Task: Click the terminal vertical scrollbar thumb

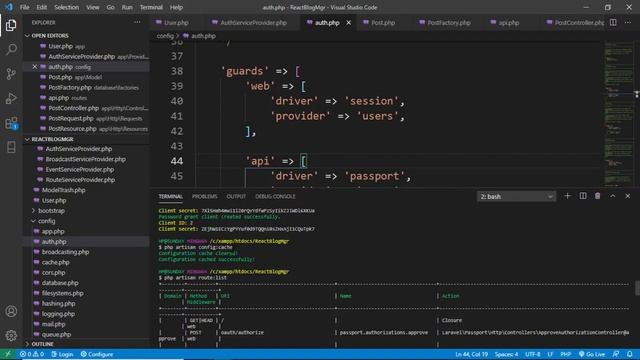Action: tap(637, 288)
